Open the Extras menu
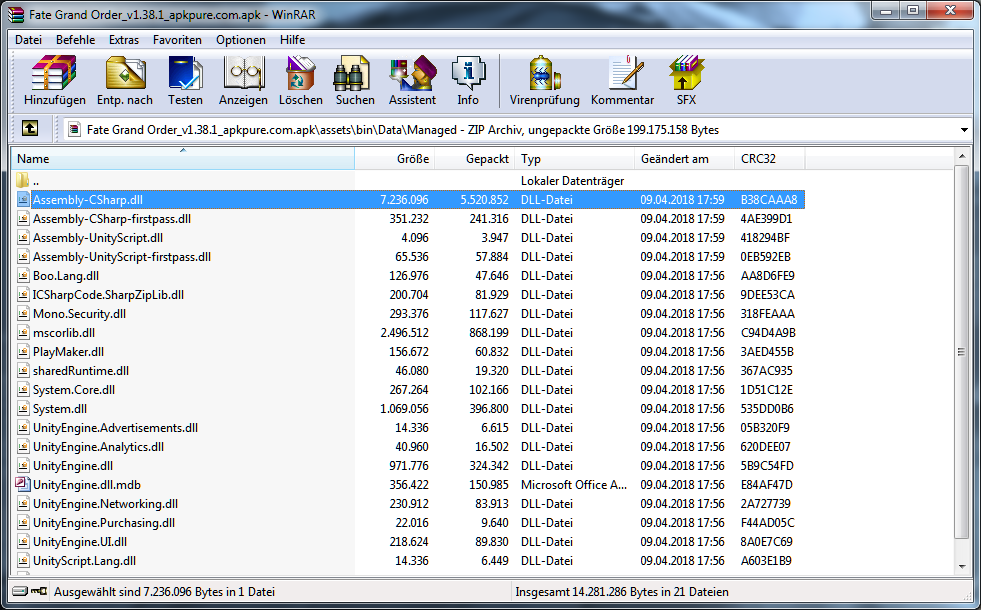Screen dimensions: 981x610 [x=124, y=39]
